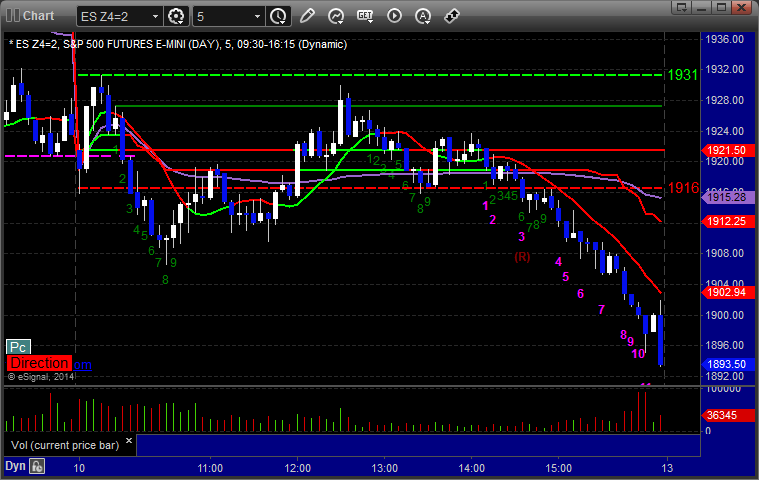
Task: Click the symbol linking arrows icon
Action: pos(452,16)
